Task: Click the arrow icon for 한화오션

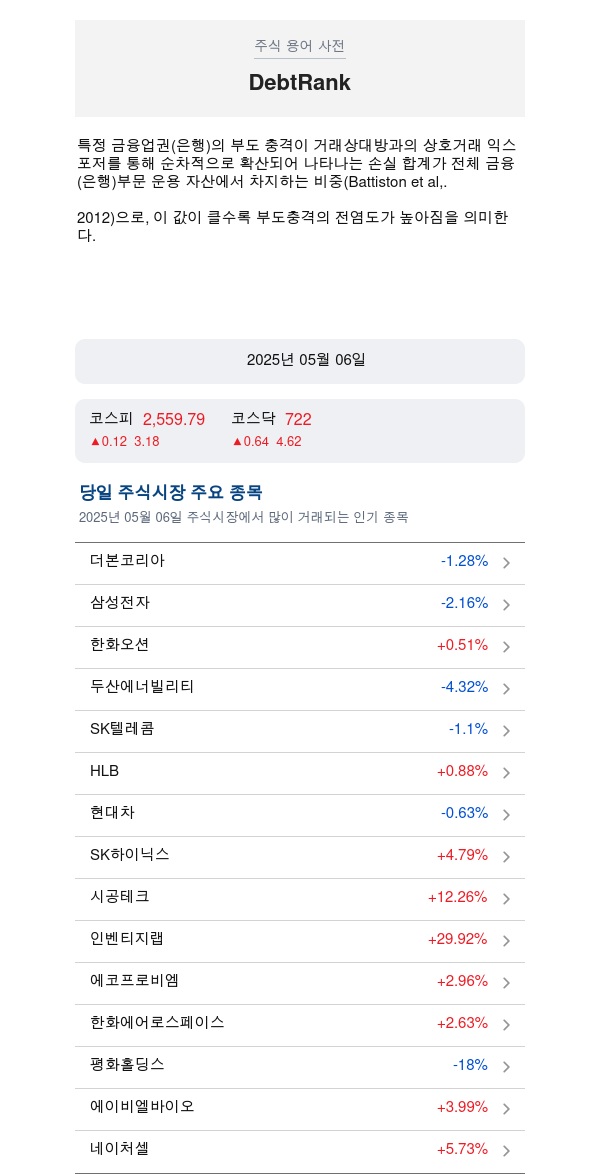Action: (x=506, y=647)
